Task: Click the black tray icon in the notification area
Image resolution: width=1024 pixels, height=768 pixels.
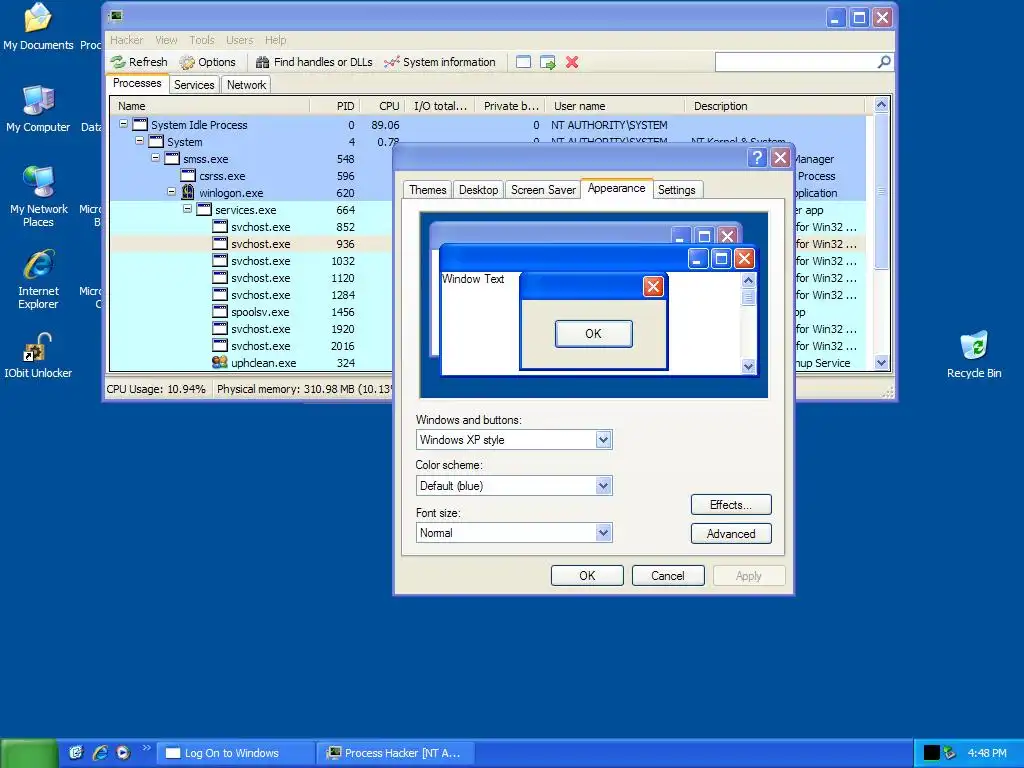Action: (x=931, y=753)
